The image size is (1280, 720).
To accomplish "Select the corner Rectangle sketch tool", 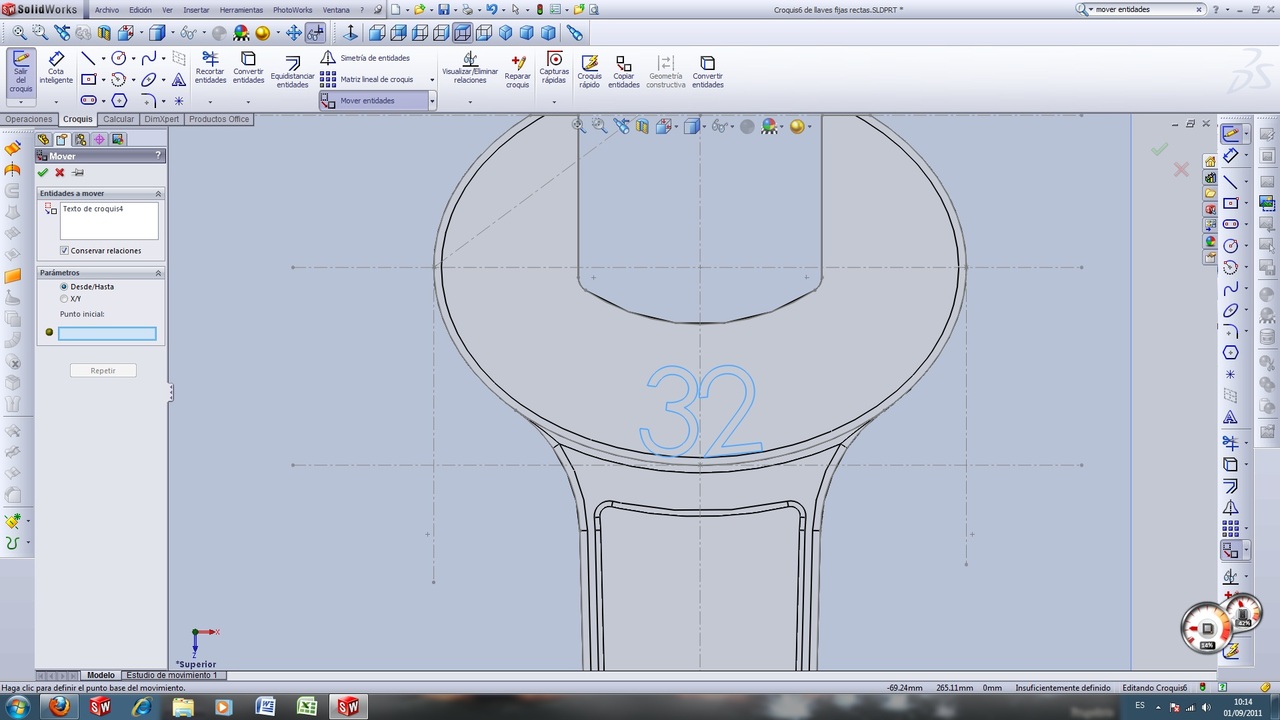I will coord(88,79).
